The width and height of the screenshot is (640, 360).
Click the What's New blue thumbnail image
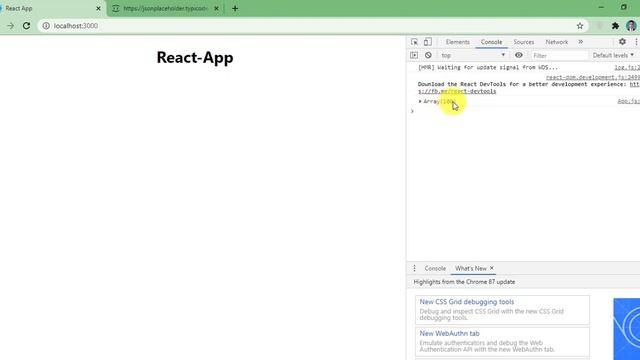(627, 329)
